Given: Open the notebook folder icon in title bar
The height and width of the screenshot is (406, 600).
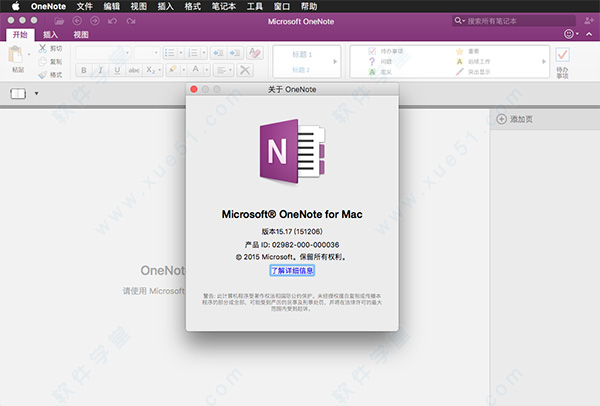Looking at the screenshot, I should coord(59,21).
